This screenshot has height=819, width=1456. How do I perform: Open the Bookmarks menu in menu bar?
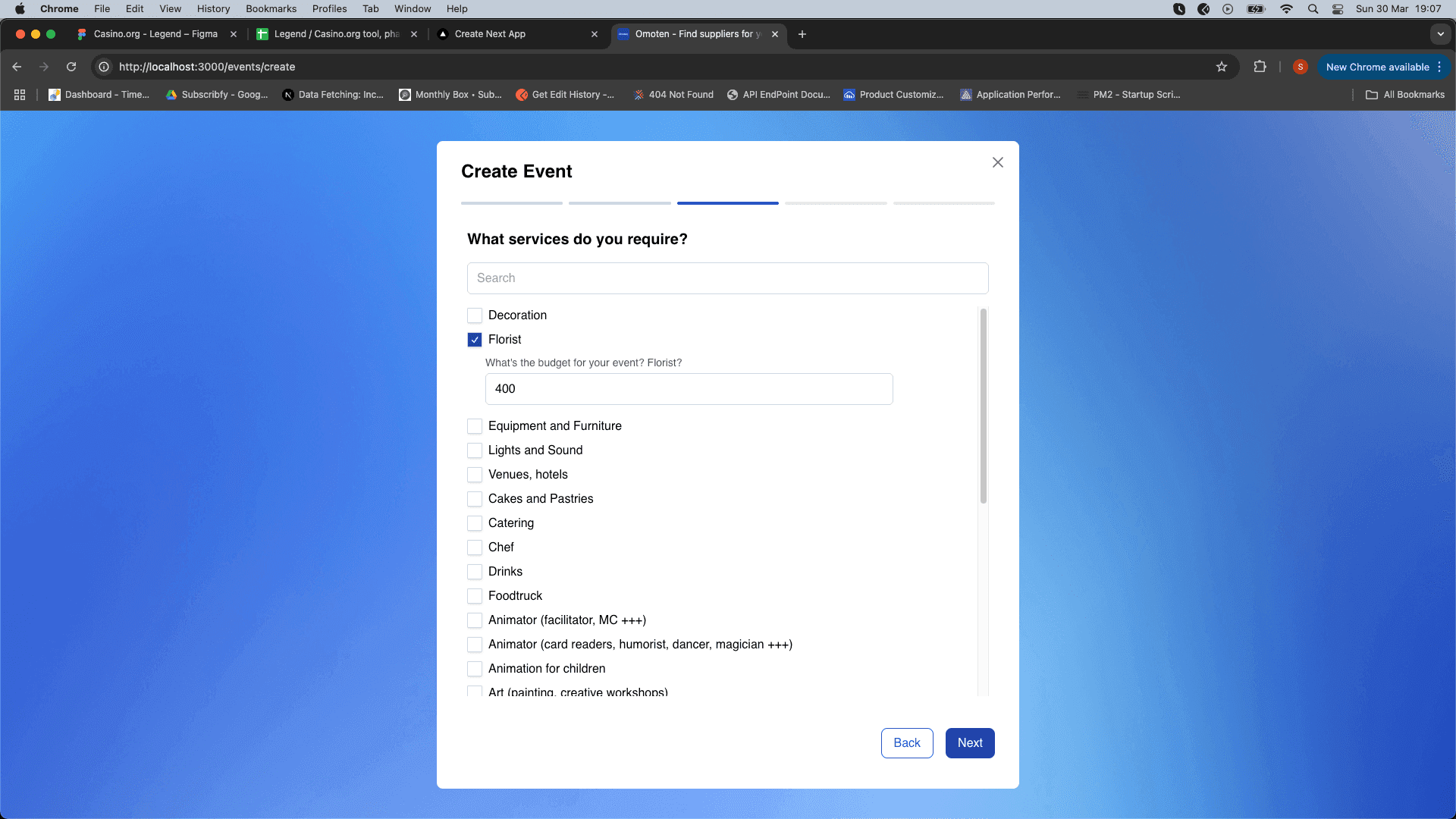click(271, 9)
